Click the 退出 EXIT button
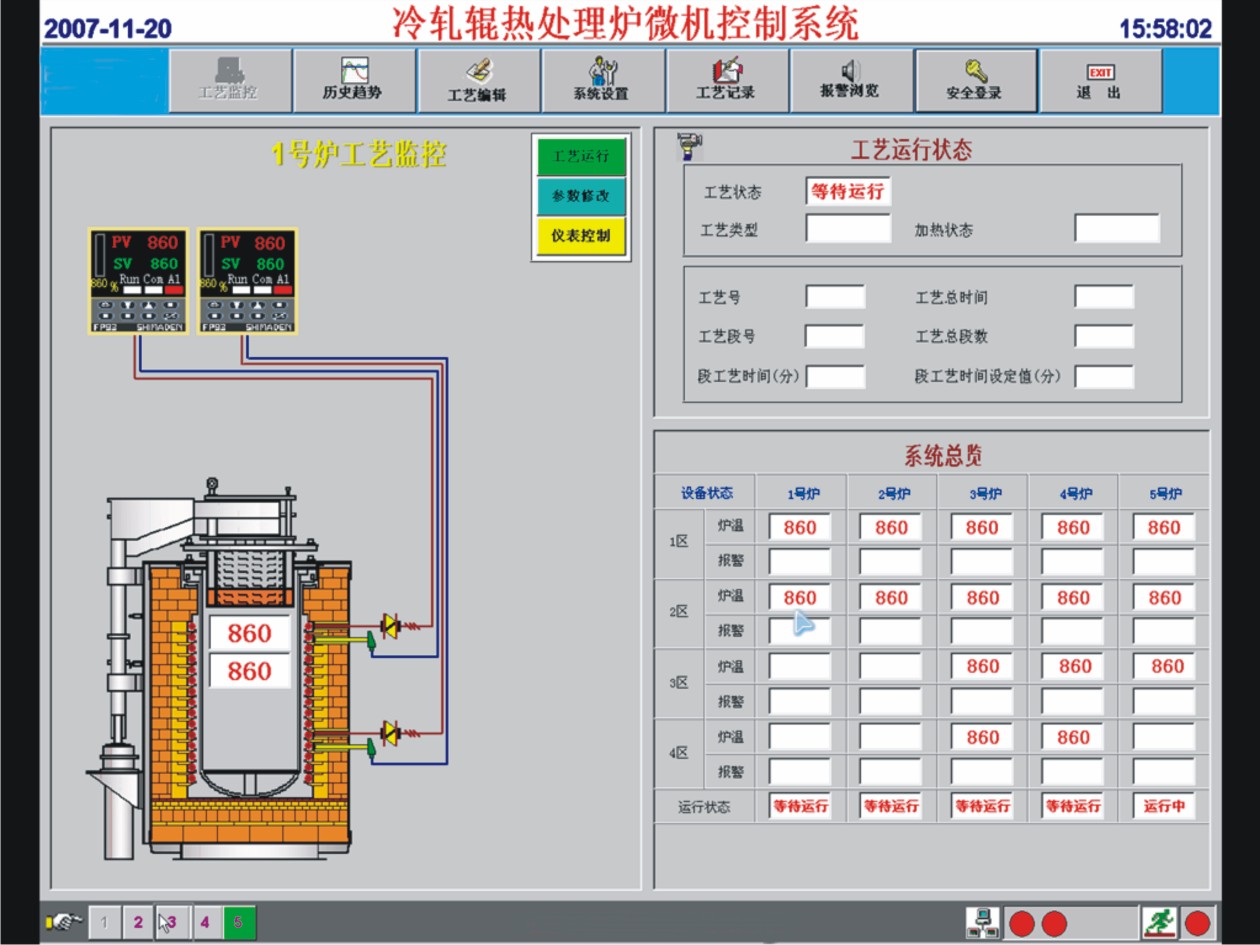The width and height of the screenshot is (1260, 945). (x=1100, y=81)
